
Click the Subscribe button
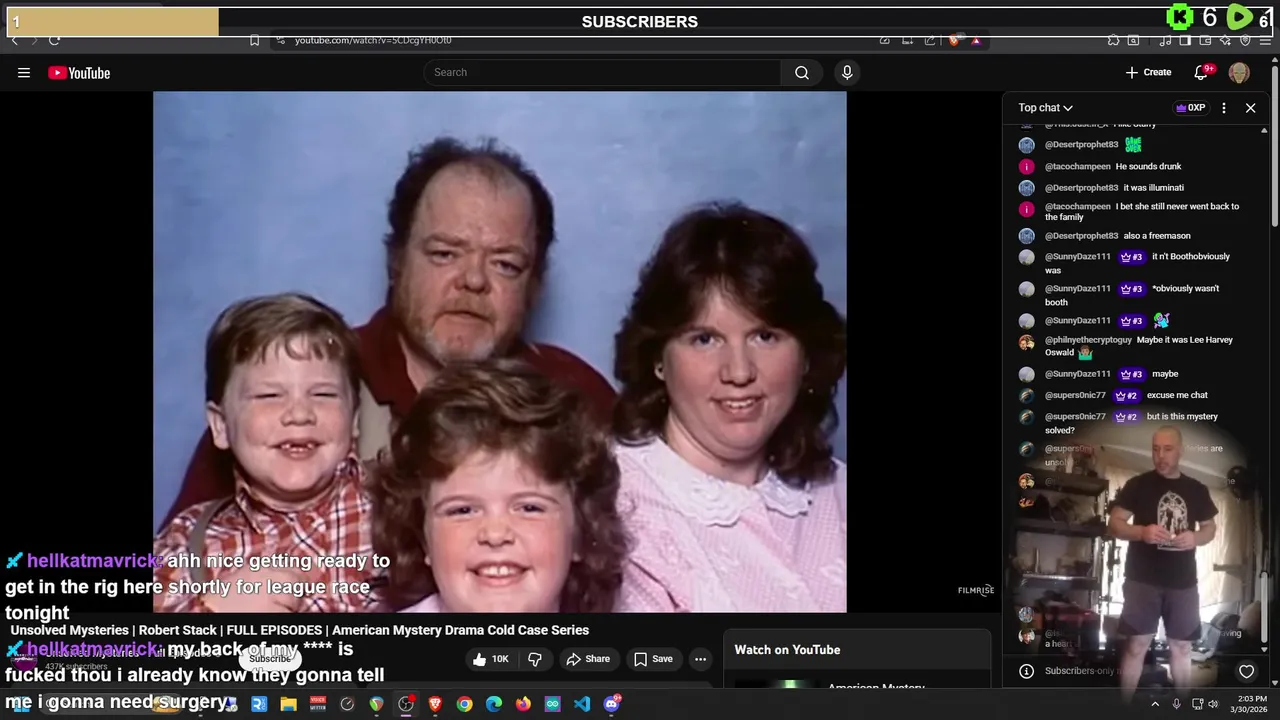point(270,659)
